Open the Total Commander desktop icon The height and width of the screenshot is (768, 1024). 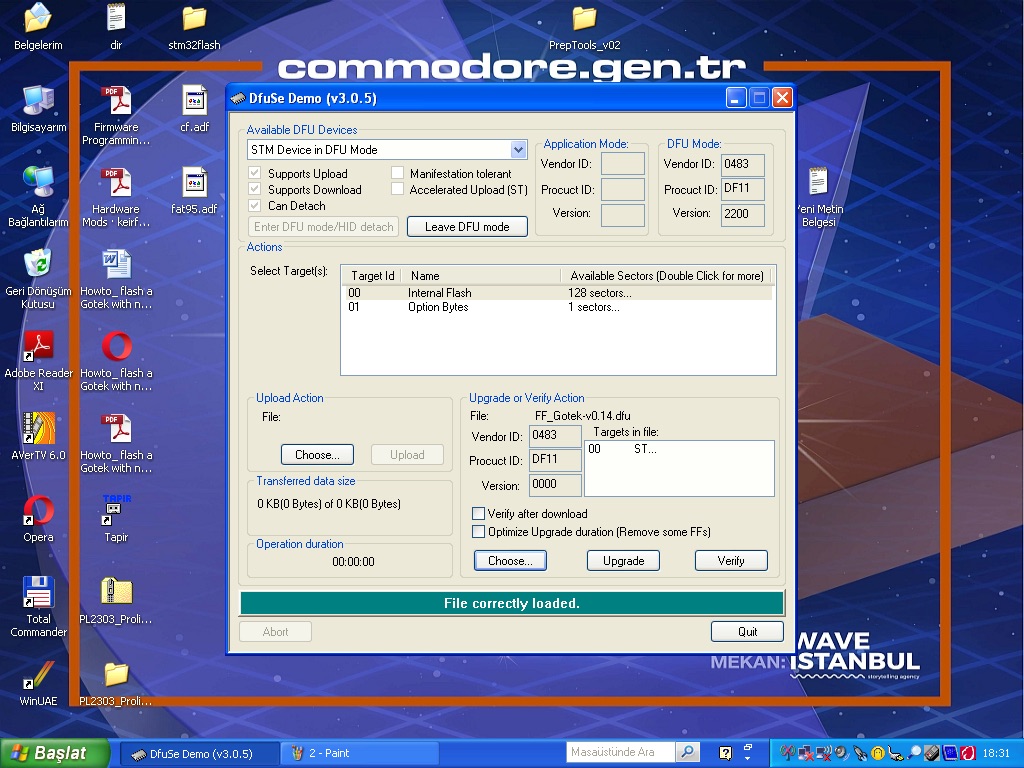tap(38, 593)
